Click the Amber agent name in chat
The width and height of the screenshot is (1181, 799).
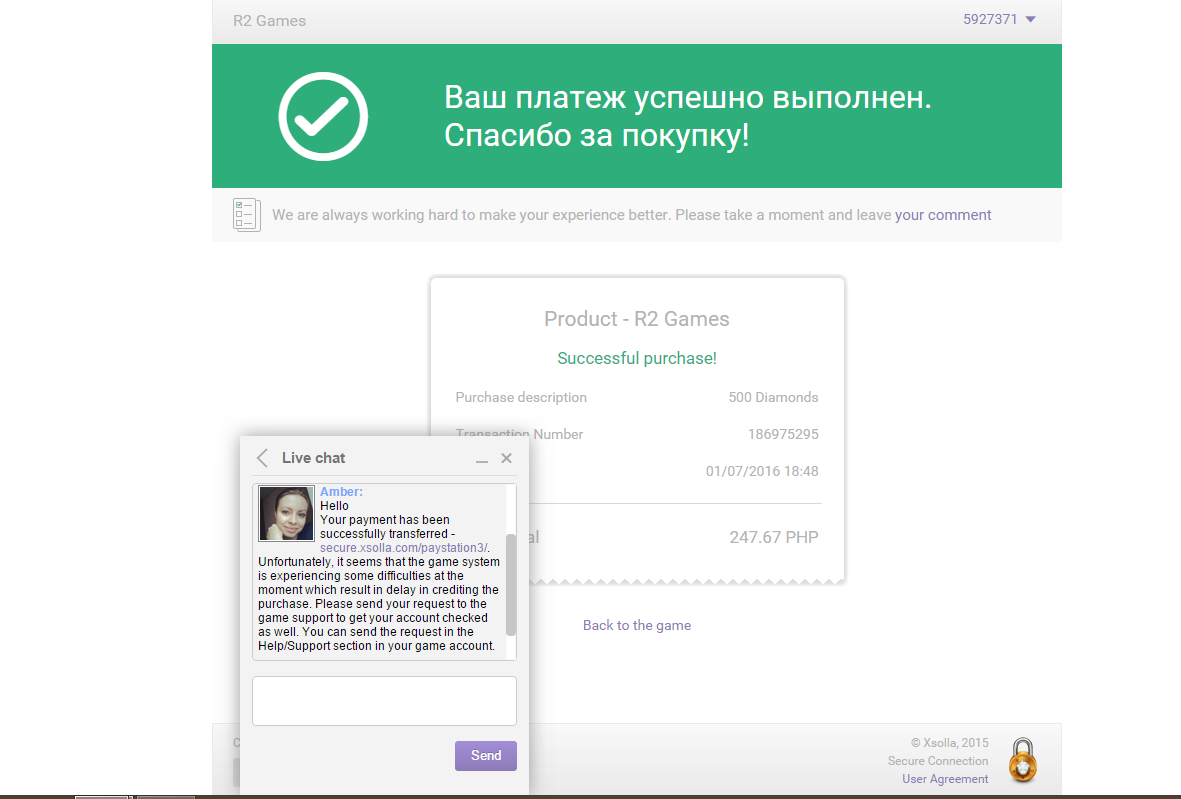click(341, 492)
